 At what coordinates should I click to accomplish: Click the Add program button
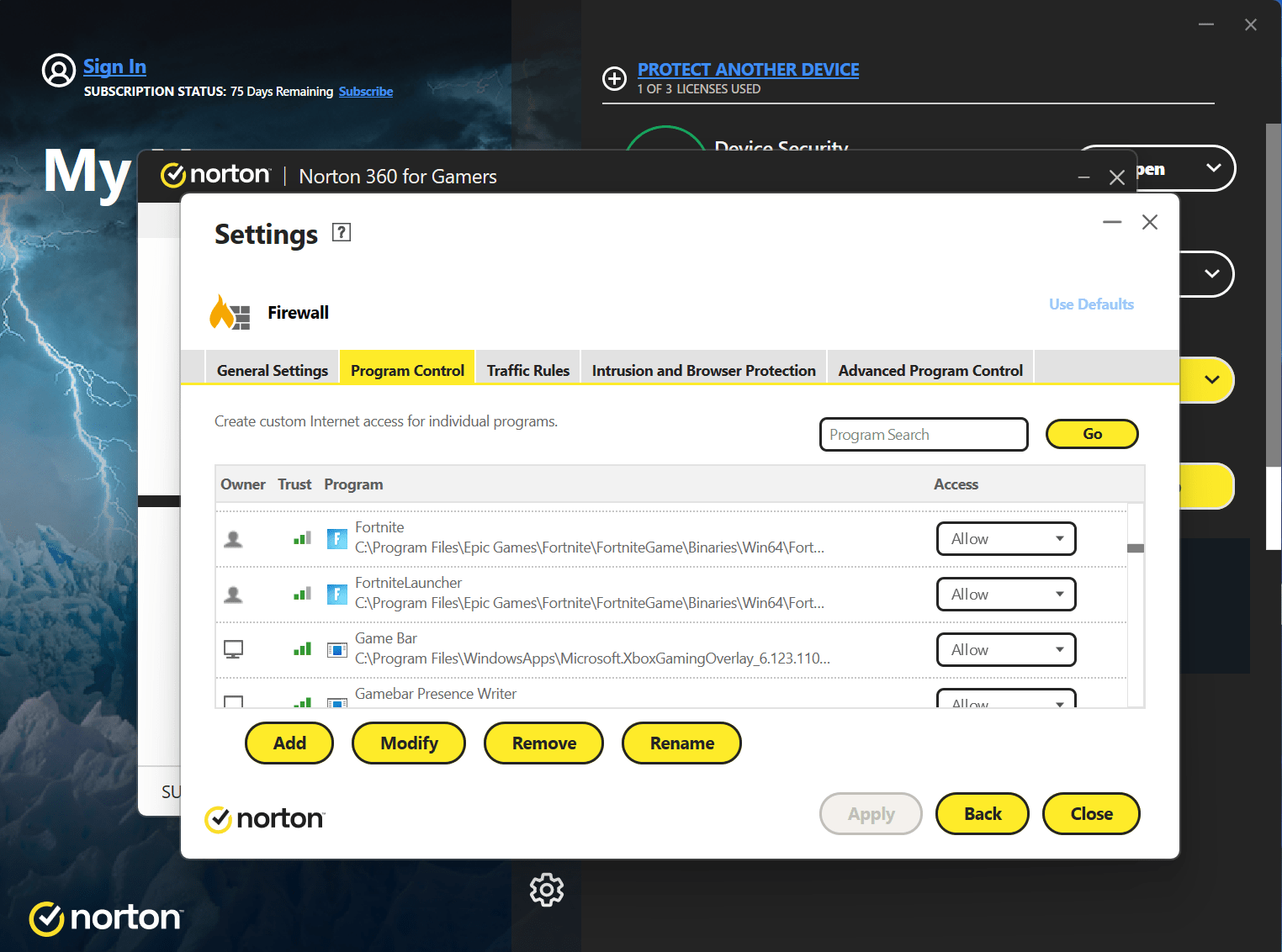tap(289, 743)
